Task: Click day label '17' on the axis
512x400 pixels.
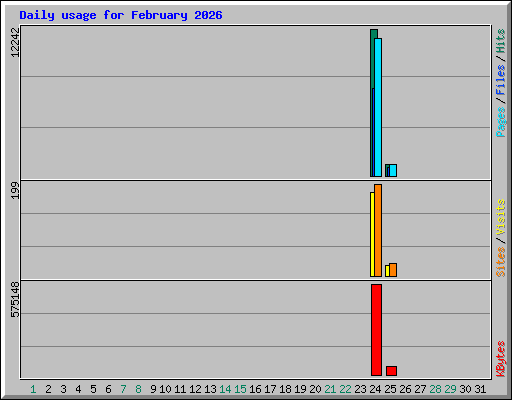Action: click(x=270, y=389)
